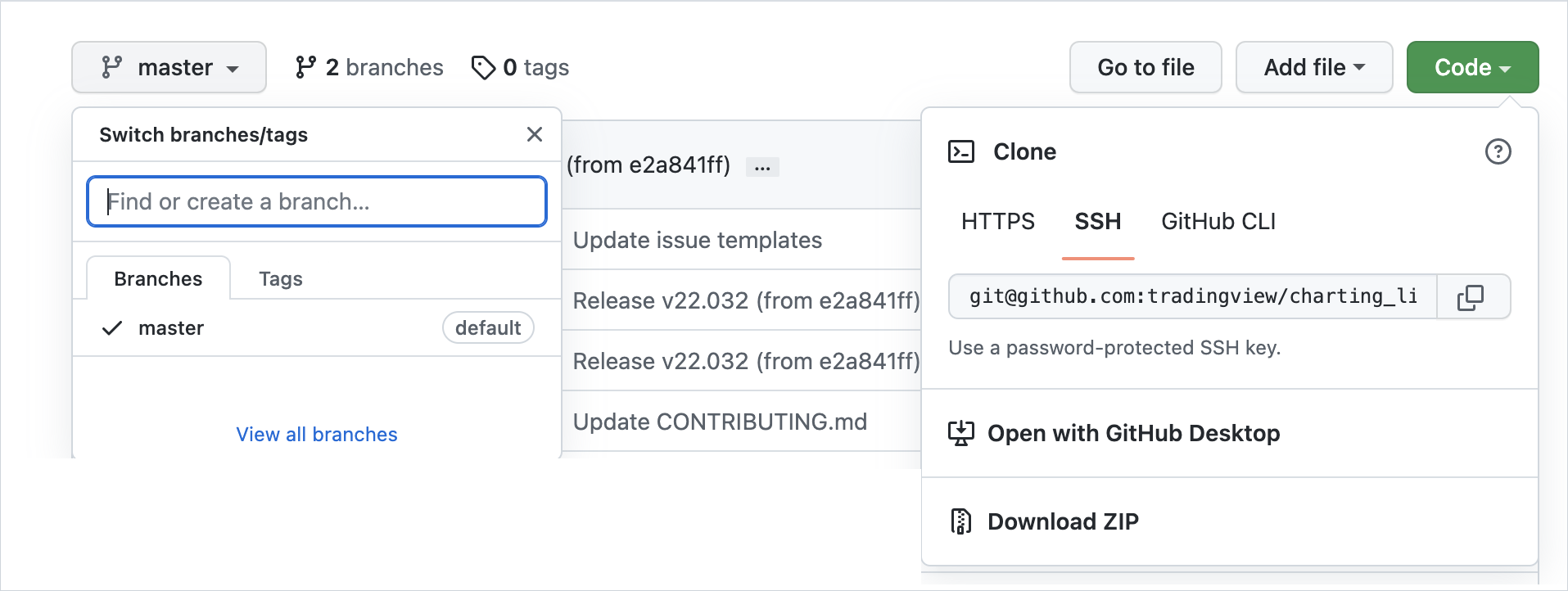Open View all branches link
The image size is (1568, 591).
tap(317, 435)
